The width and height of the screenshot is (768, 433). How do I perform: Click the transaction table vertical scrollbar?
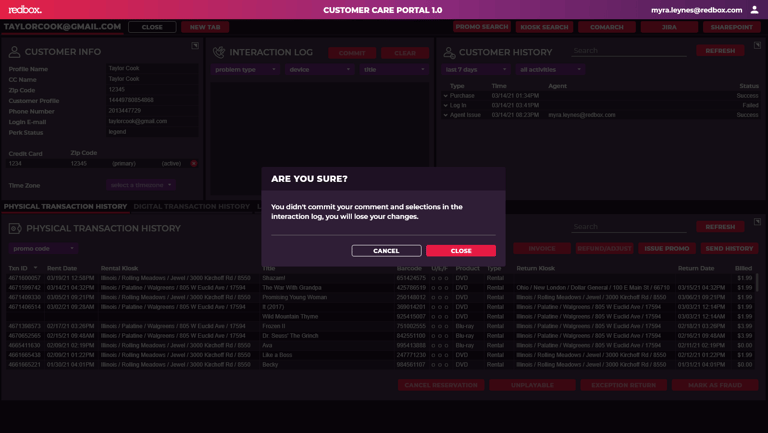click(757, 283)
